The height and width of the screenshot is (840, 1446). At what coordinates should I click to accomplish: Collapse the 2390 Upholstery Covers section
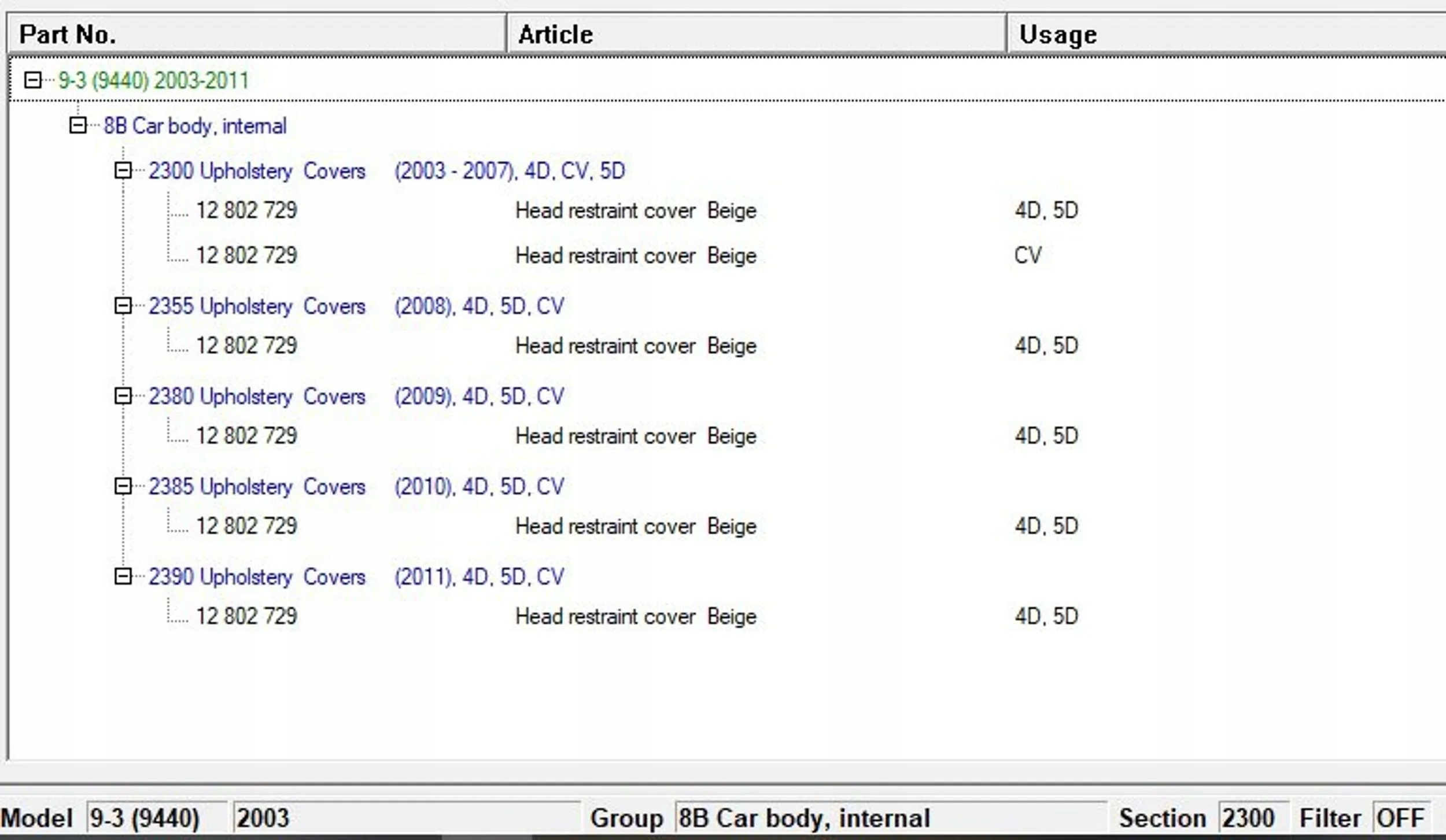pyautogui.click(x=123, y=576)
